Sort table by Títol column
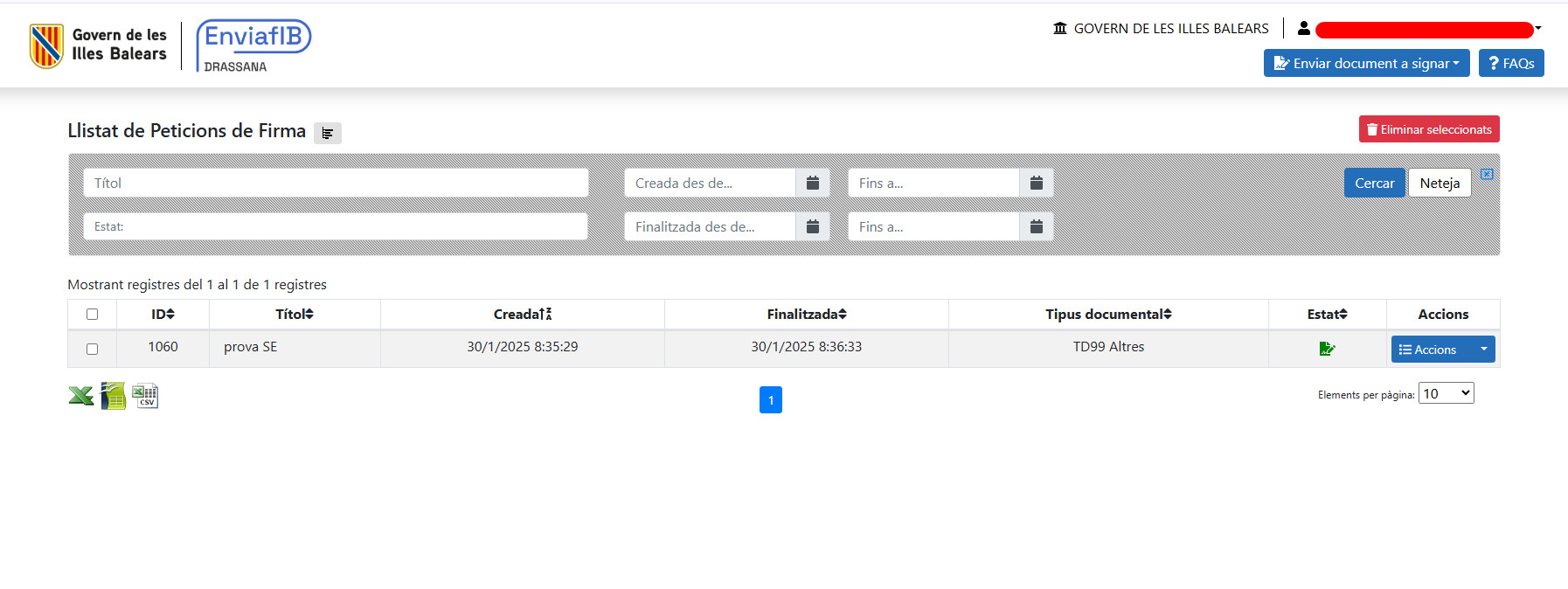The width and height of the screenshot is (1568, 589). 295,314
